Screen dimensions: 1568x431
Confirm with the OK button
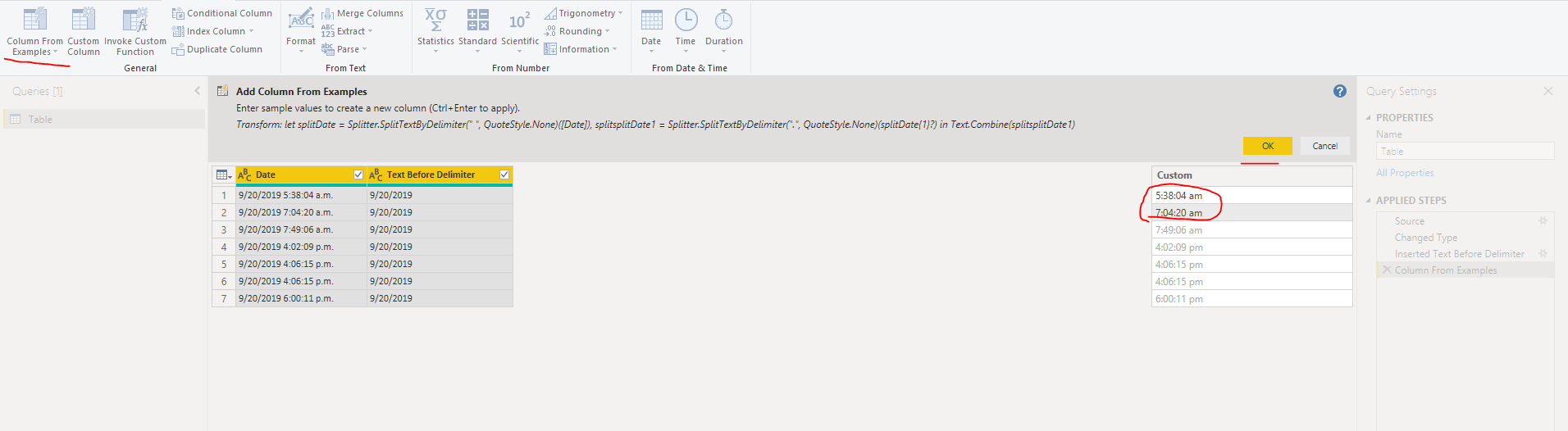coord(1268,146)
